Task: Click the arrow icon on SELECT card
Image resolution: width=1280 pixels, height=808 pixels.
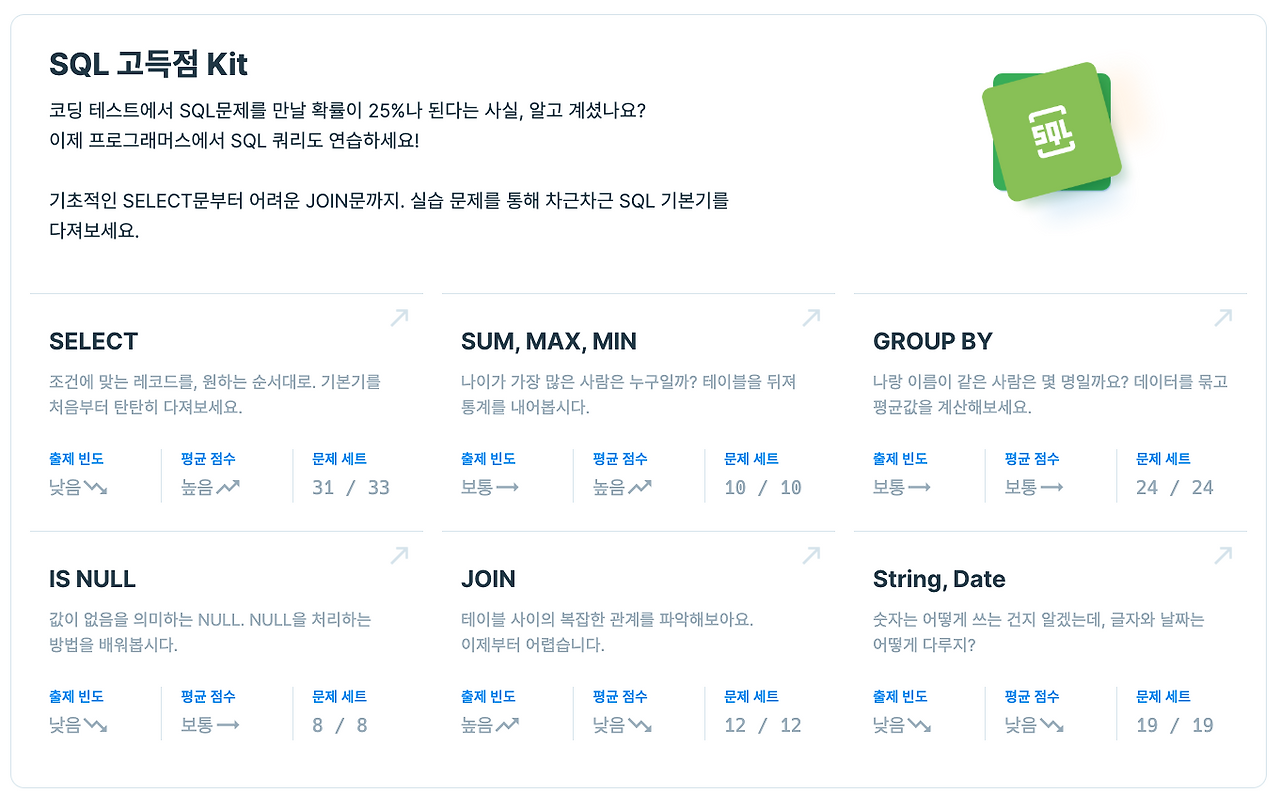Action: [399, 318]
